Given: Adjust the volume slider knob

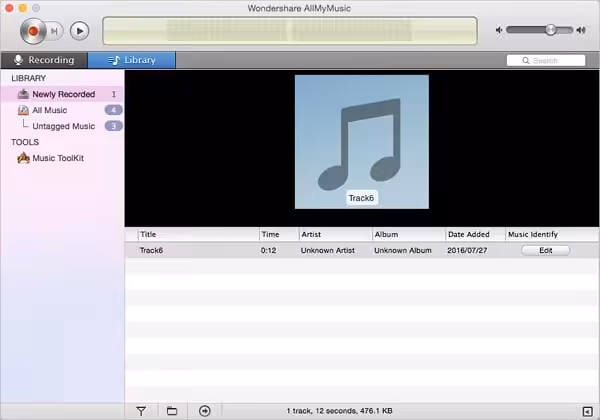Looking at the screenshot, I should (x=550, y=30).
